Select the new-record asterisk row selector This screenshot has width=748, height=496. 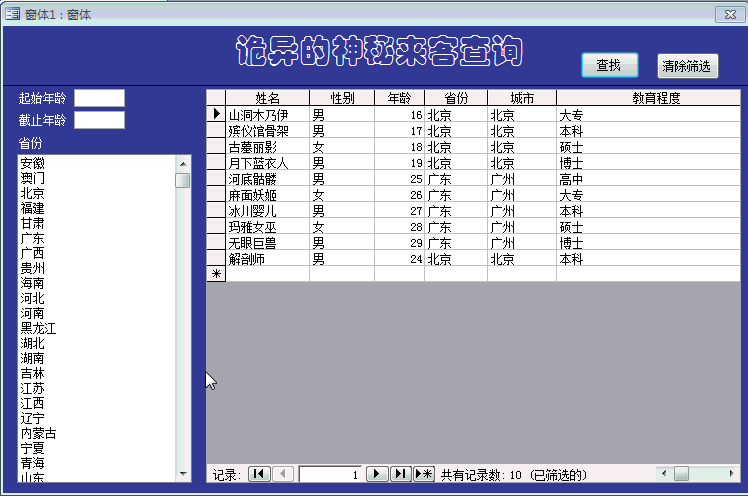tap(216, 274)
